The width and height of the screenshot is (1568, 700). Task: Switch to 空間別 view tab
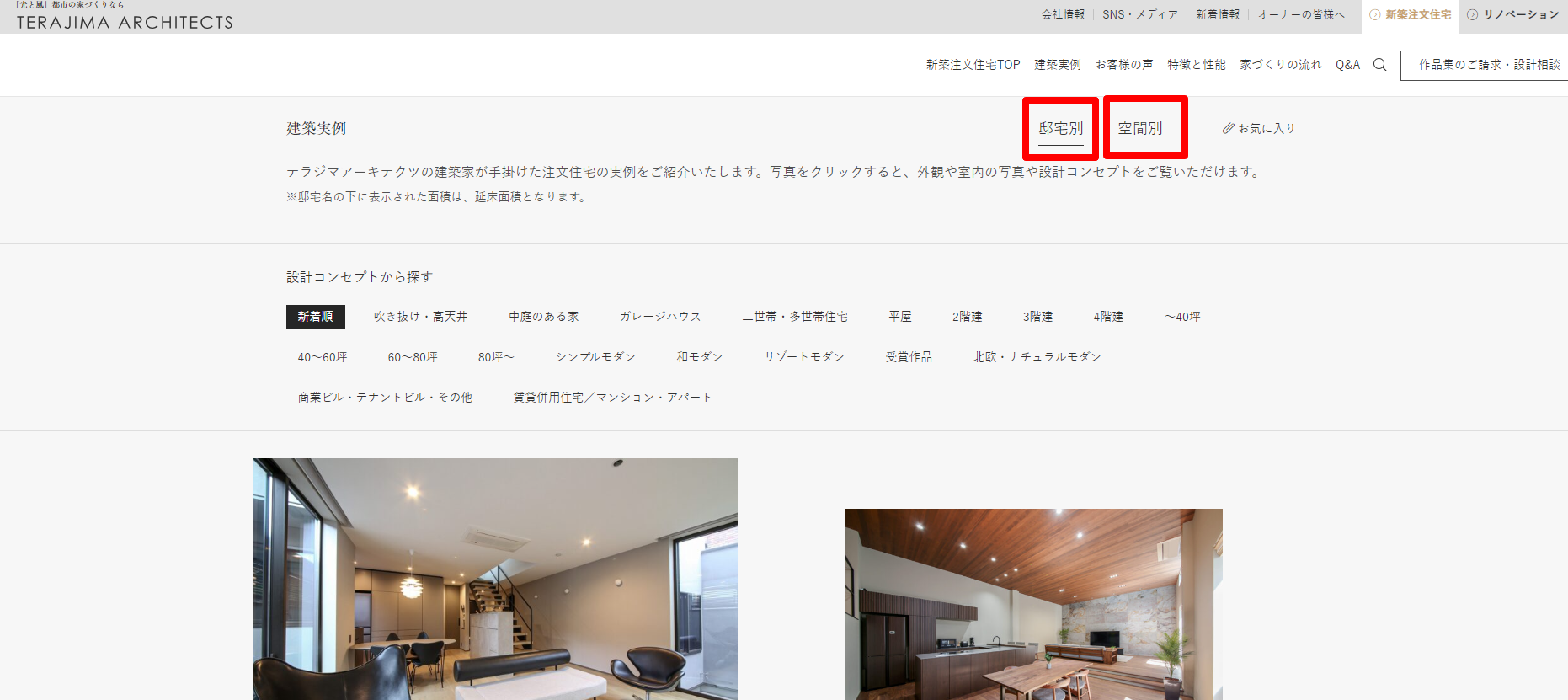coord(1140,128)
